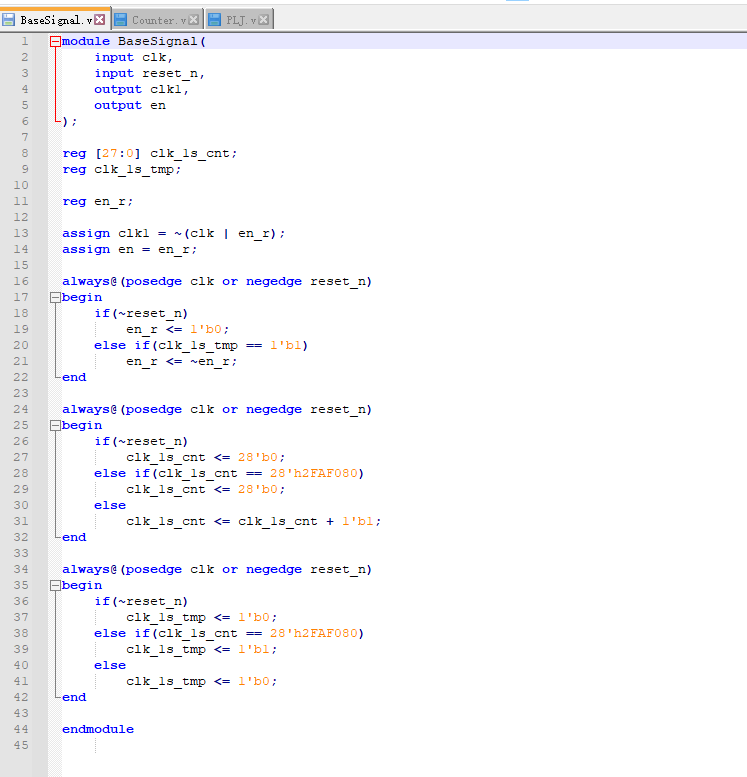Click the always statement on line 34
The height and width of the screenshot is (777, 747).
pyautogui.click(x=217, y=569)
